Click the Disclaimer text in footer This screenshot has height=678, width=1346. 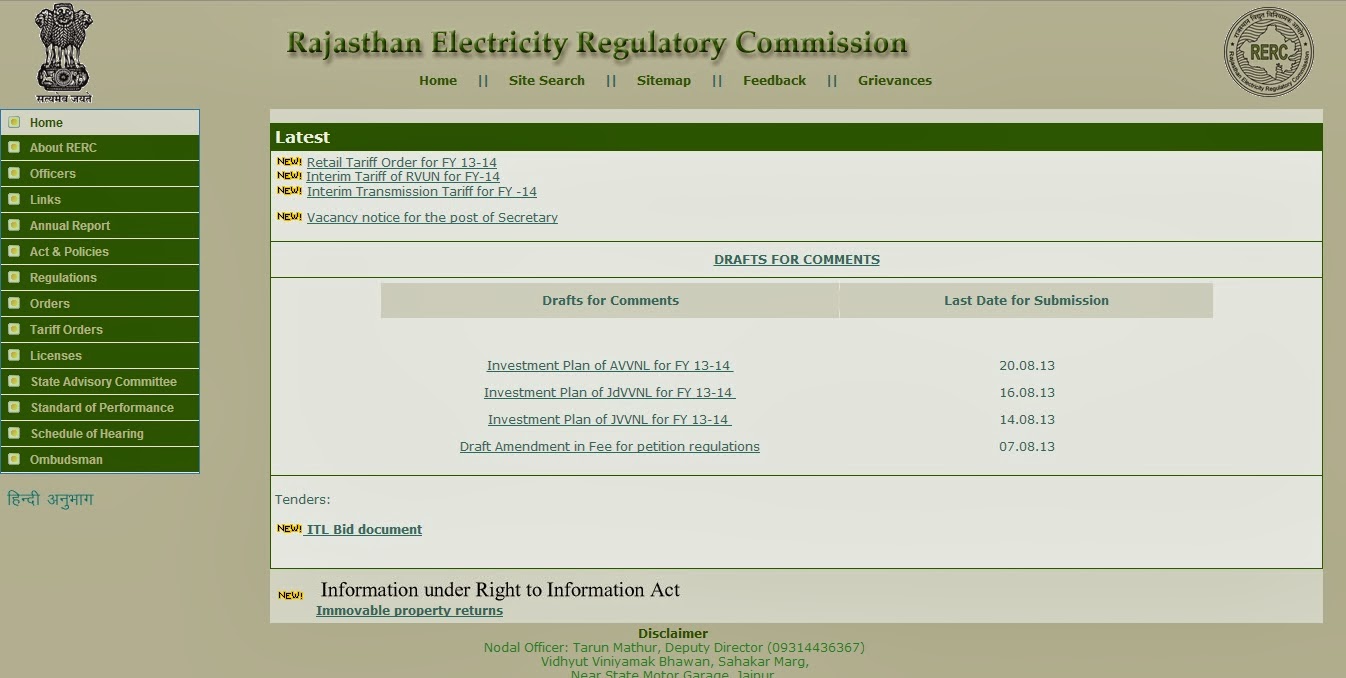point(673,633)
